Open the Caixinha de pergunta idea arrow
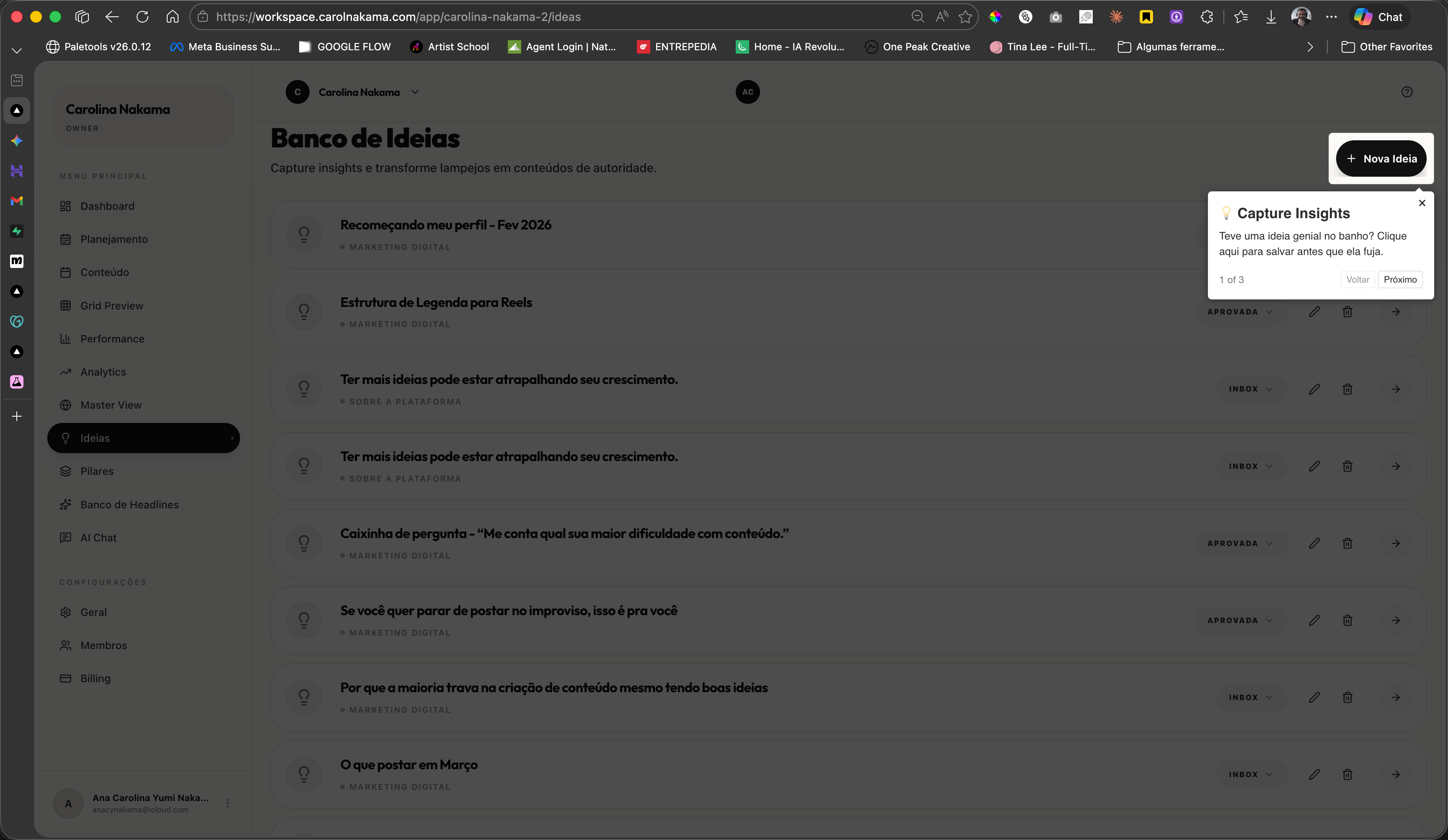 tap(1396, 543)
